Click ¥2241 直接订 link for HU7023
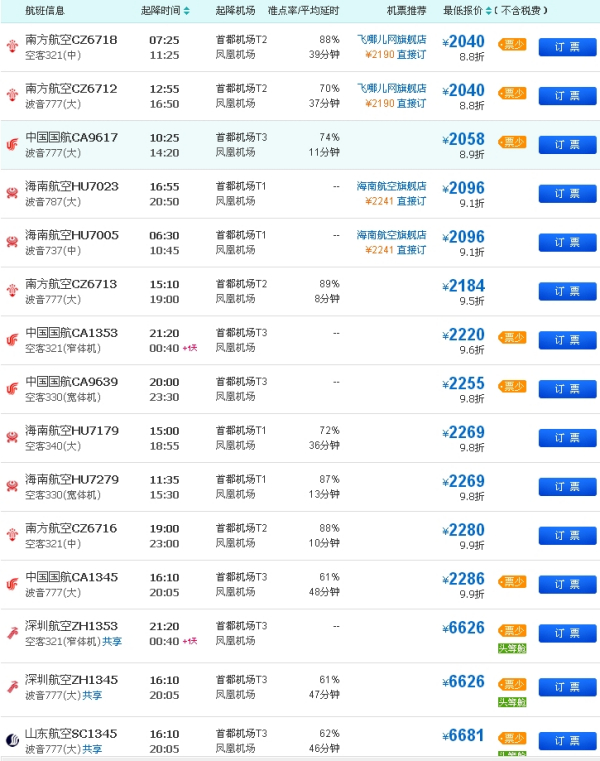This screenshot has width=600, height=761. [396, 201]
